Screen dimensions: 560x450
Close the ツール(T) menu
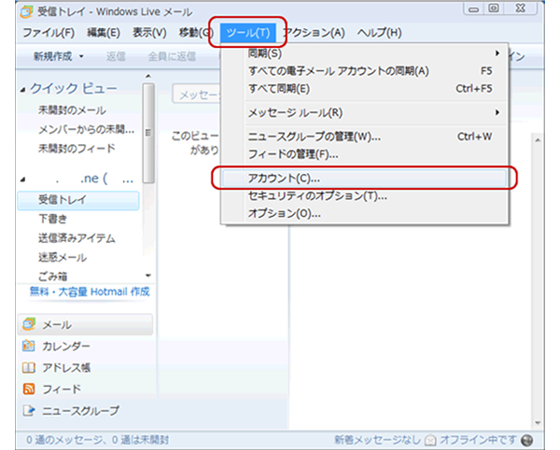pyautogui.click(x=248, y=33)
